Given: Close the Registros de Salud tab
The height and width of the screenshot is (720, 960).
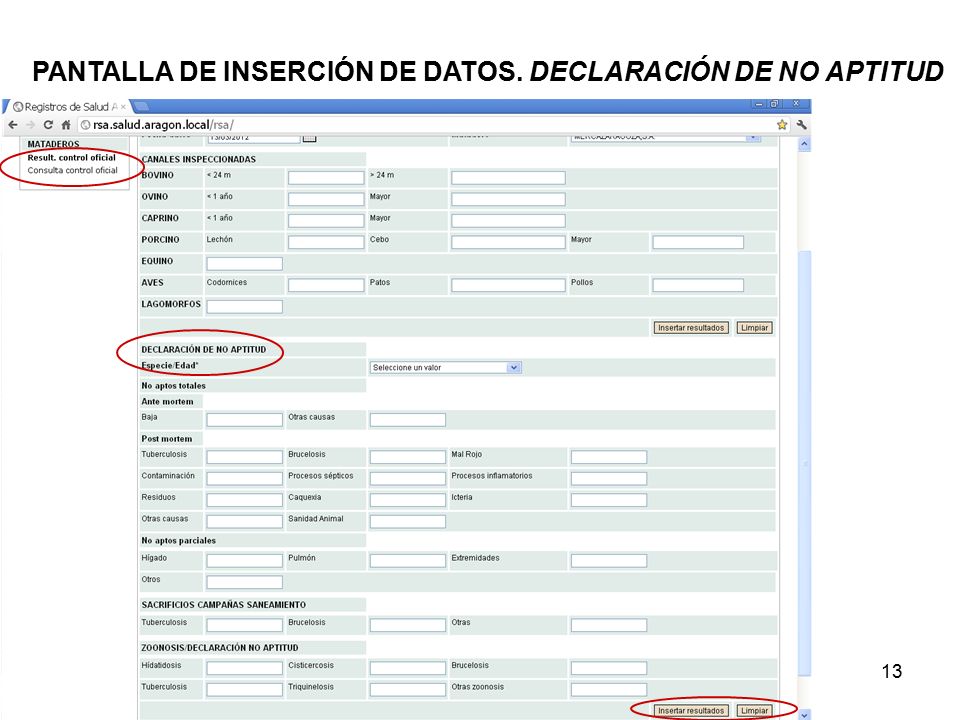Looking at the screenshot, I should pos(123,107).
